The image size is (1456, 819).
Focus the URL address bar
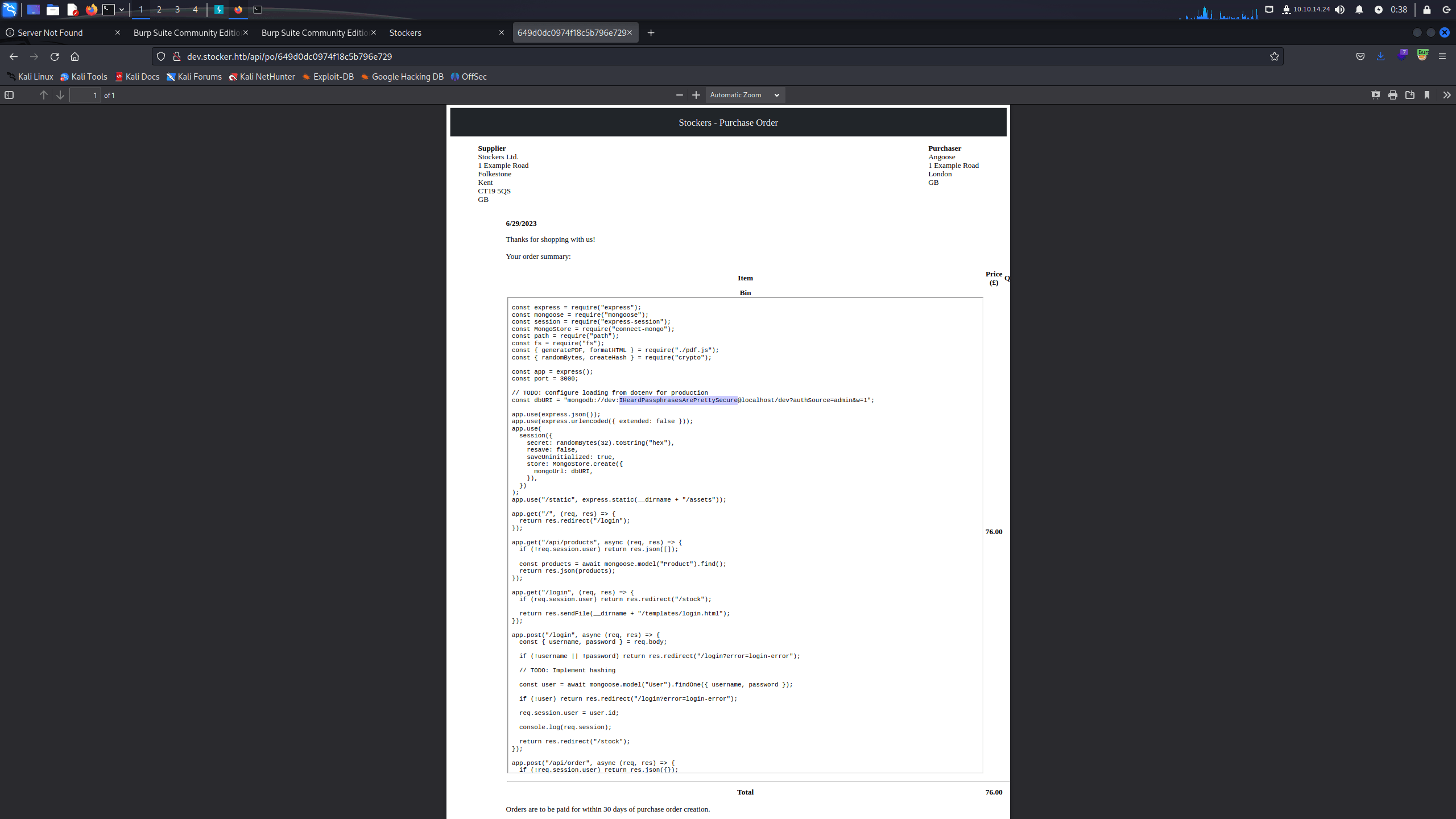717,56
